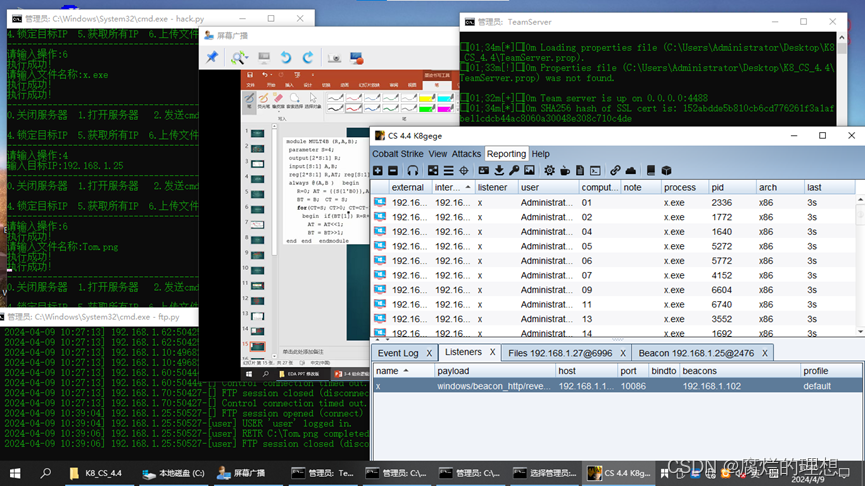
Task: Close the Event Log tab with its X
Action: tap(429, 353)
